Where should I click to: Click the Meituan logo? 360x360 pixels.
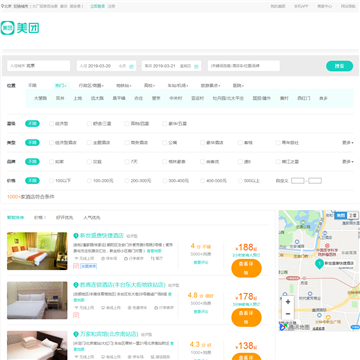[x=20, y=28]
